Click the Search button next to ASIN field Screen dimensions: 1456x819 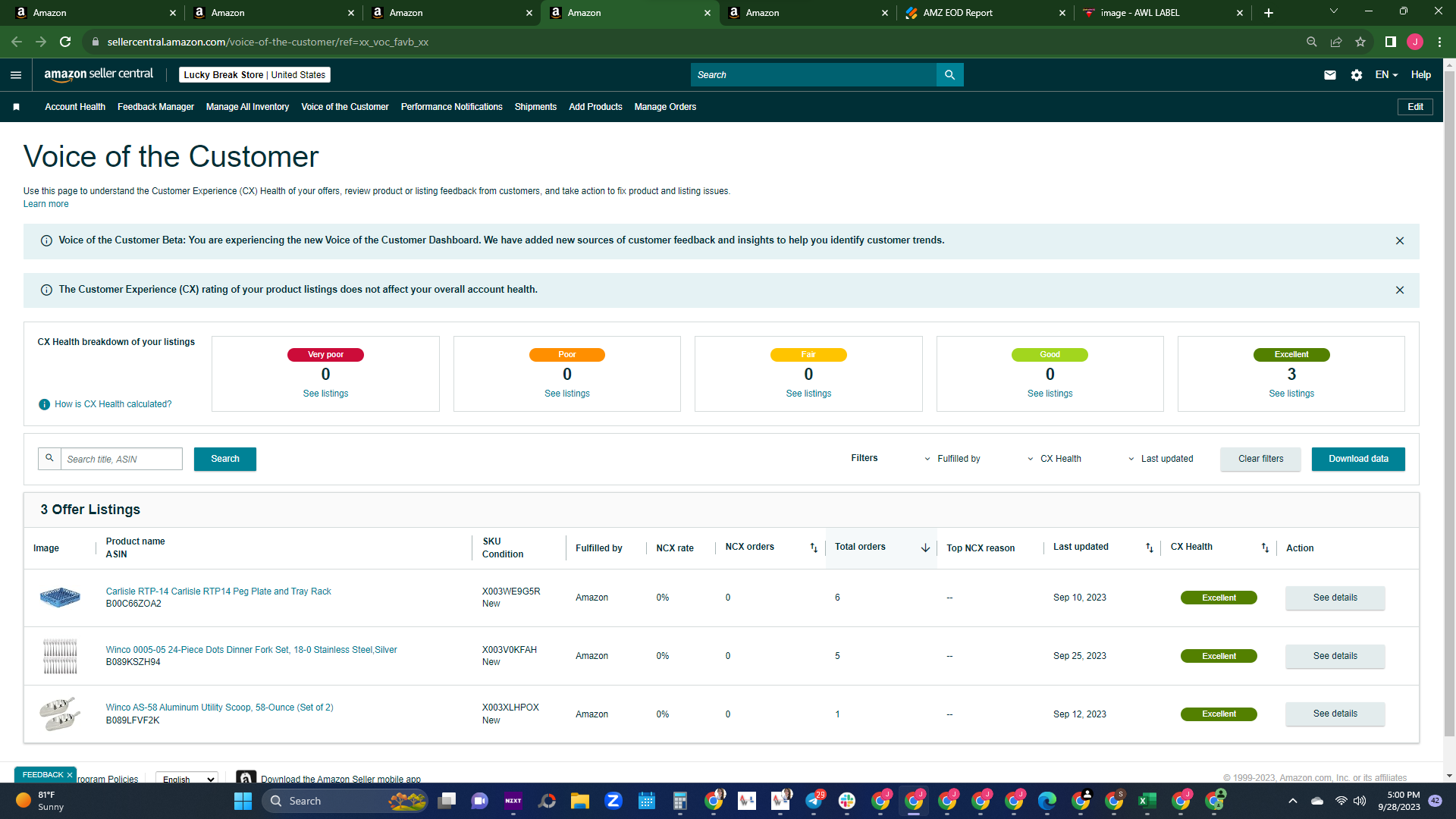225,459
